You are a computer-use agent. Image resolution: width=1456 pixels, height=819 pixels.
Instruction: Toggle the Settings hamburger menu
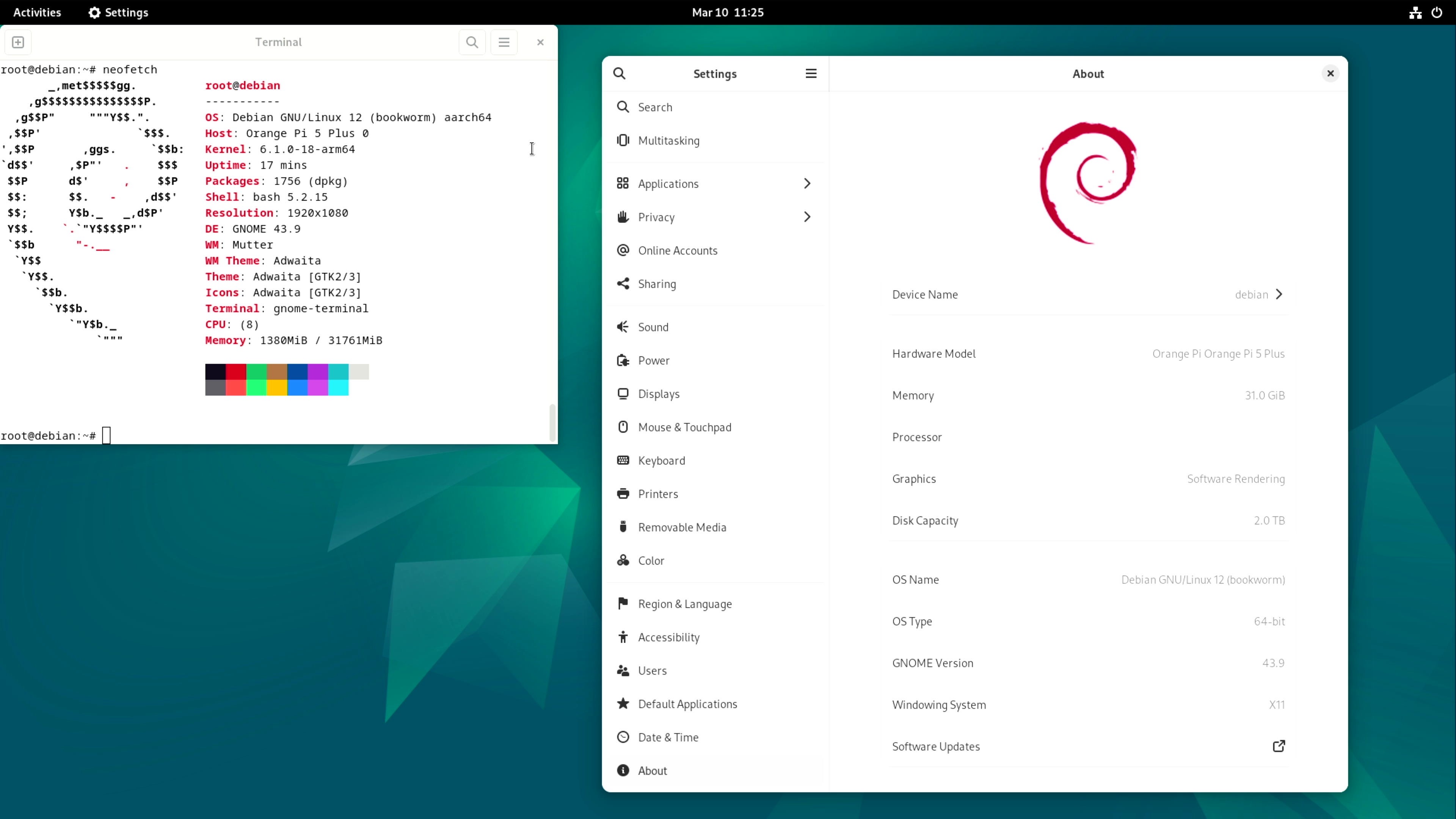pyautogui.click(x=811, y=73)
